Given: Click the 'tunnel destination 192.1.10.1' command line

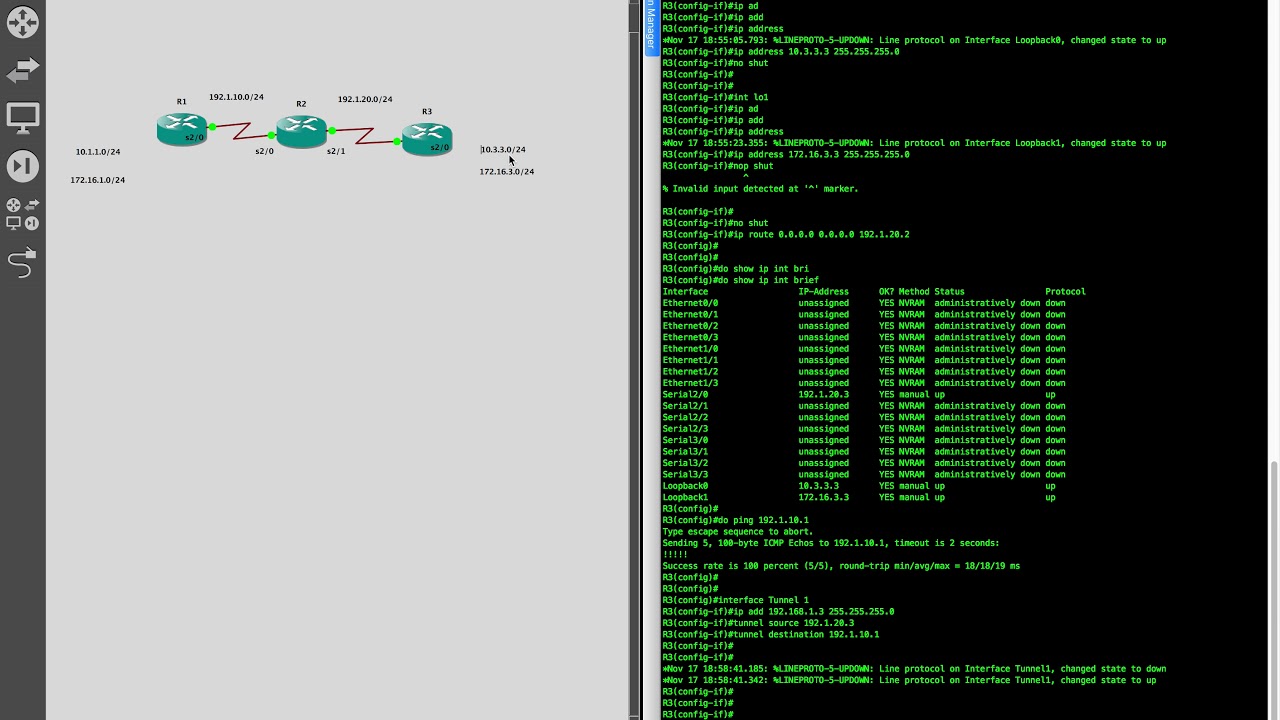Looking at the screenshot, I should point(770,634).
